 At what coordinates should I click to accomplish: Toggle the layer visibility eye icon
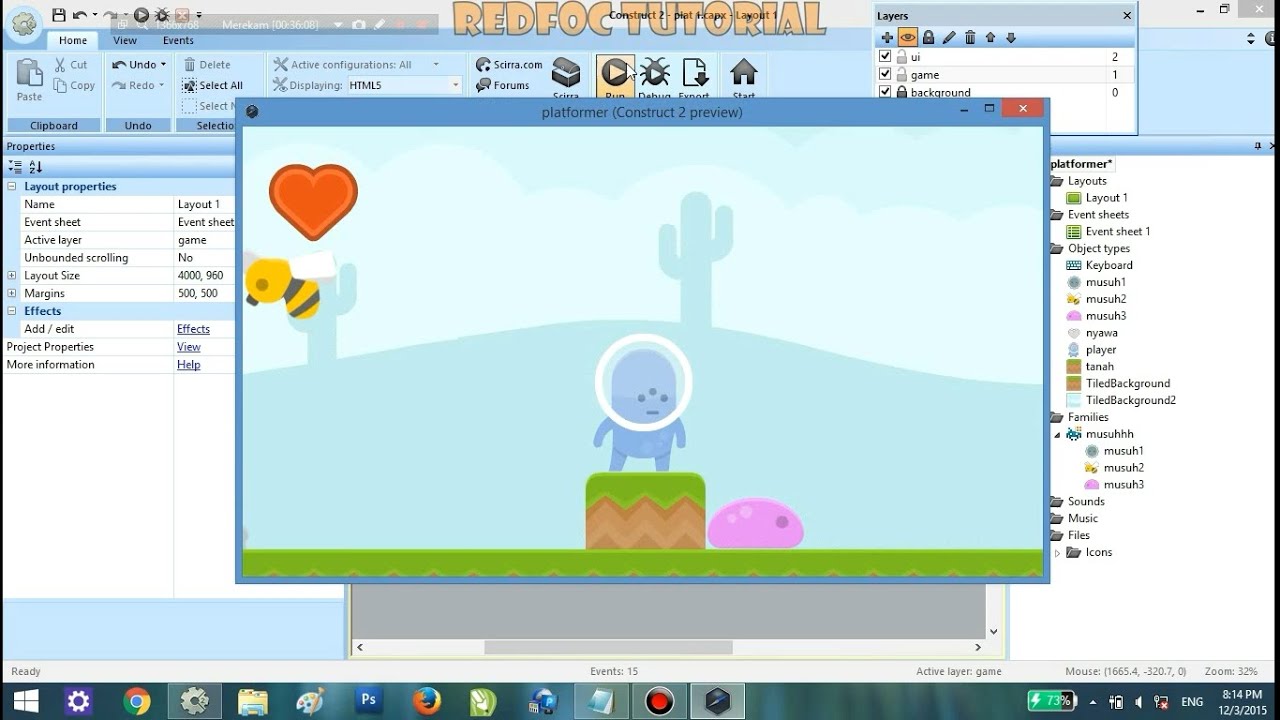[x=908, y=38]
